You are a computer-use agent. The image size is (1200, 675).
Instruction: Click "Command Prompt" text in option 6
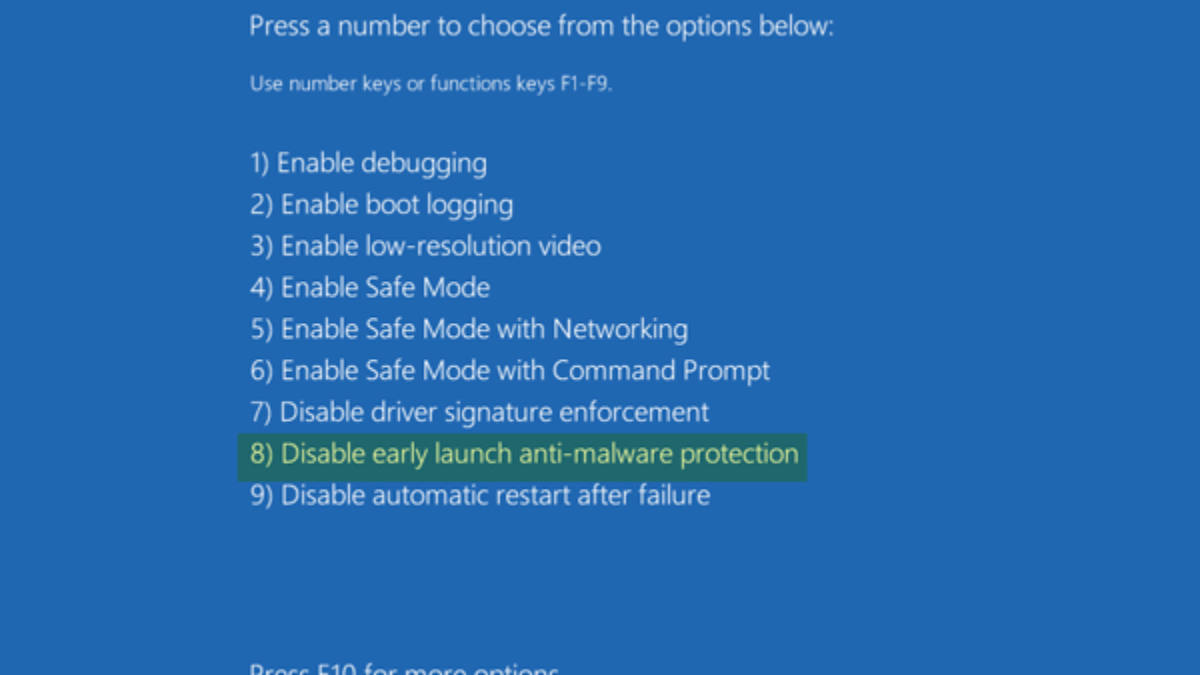[661, 371]
